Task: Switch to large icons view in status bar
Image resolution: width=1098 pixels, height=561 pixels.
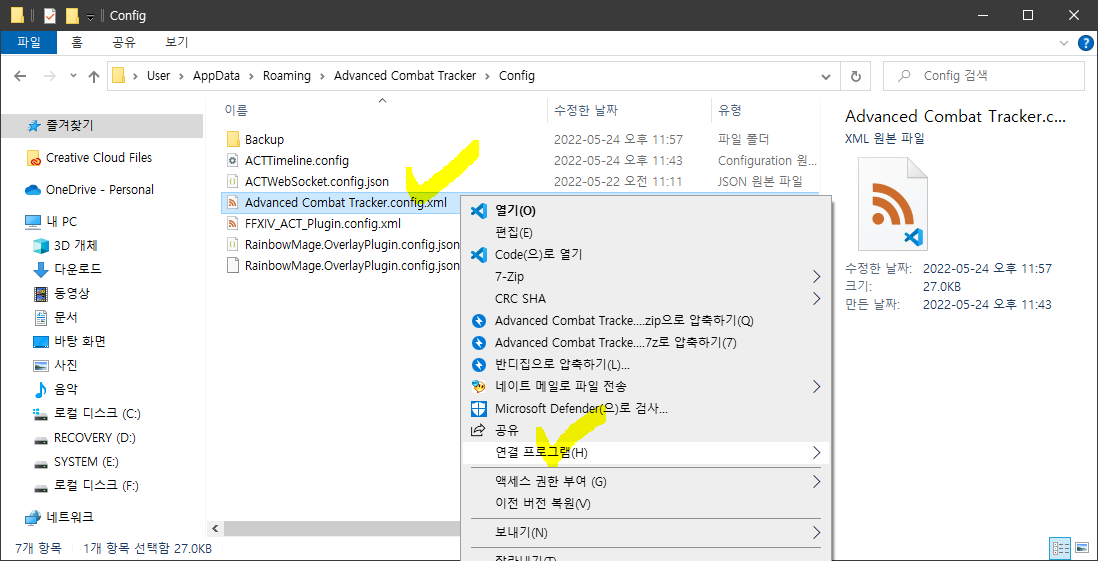Action: pyautogui.click(x=1082, y=547)
